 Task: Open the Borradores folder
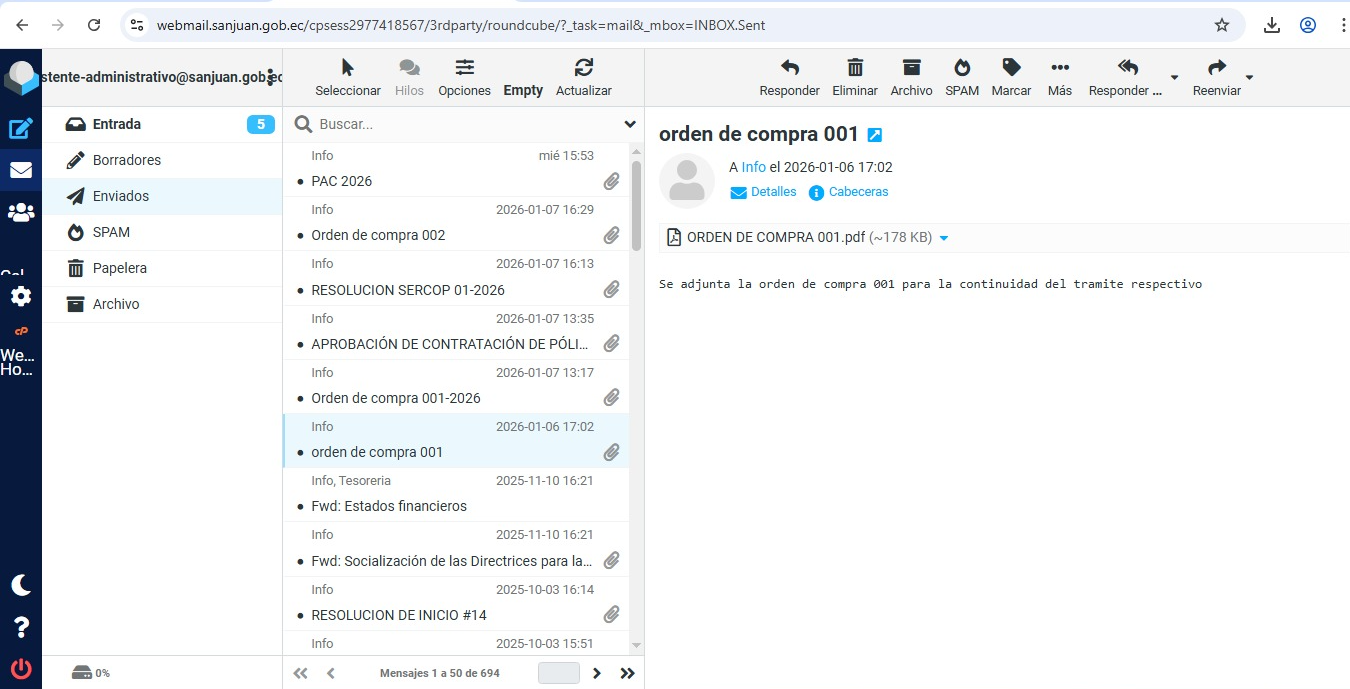pyautogui.click(x=127, y=160)
